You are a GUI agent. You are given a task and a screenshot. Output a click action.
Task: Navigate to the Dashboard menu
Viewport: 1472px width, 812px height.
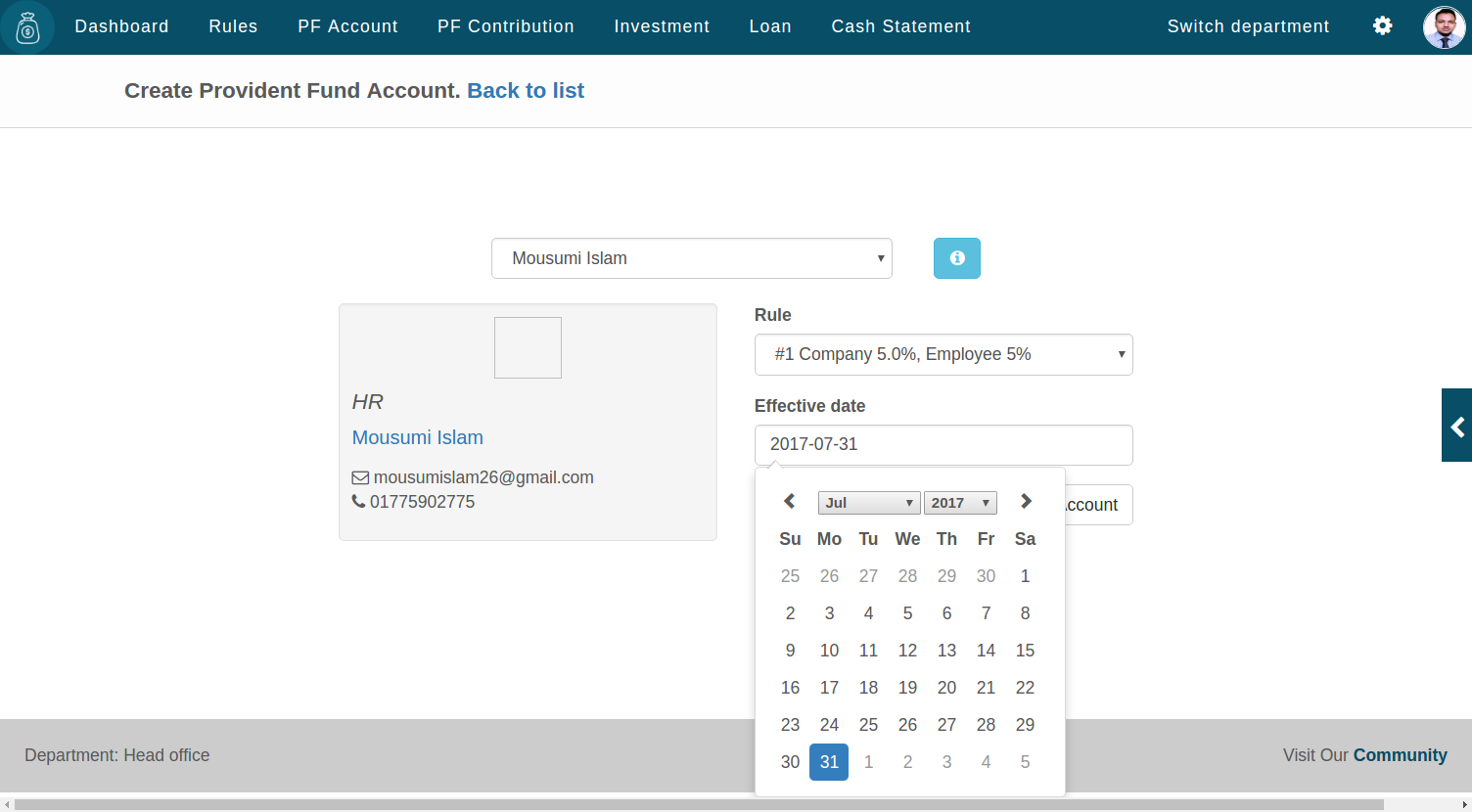(121, 26)
